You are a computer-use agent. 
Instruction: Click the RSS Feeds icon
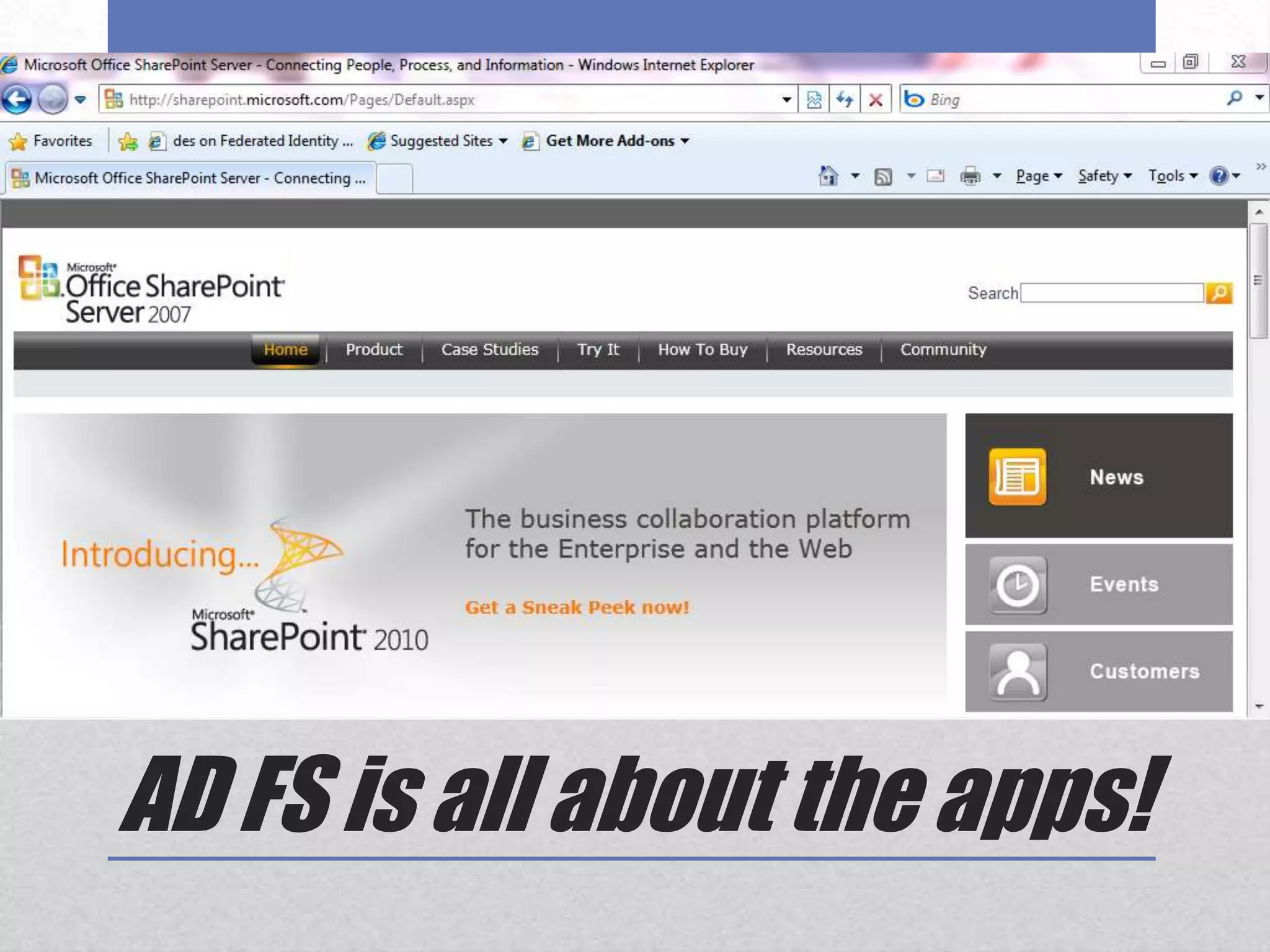click(x=883, y=177)
